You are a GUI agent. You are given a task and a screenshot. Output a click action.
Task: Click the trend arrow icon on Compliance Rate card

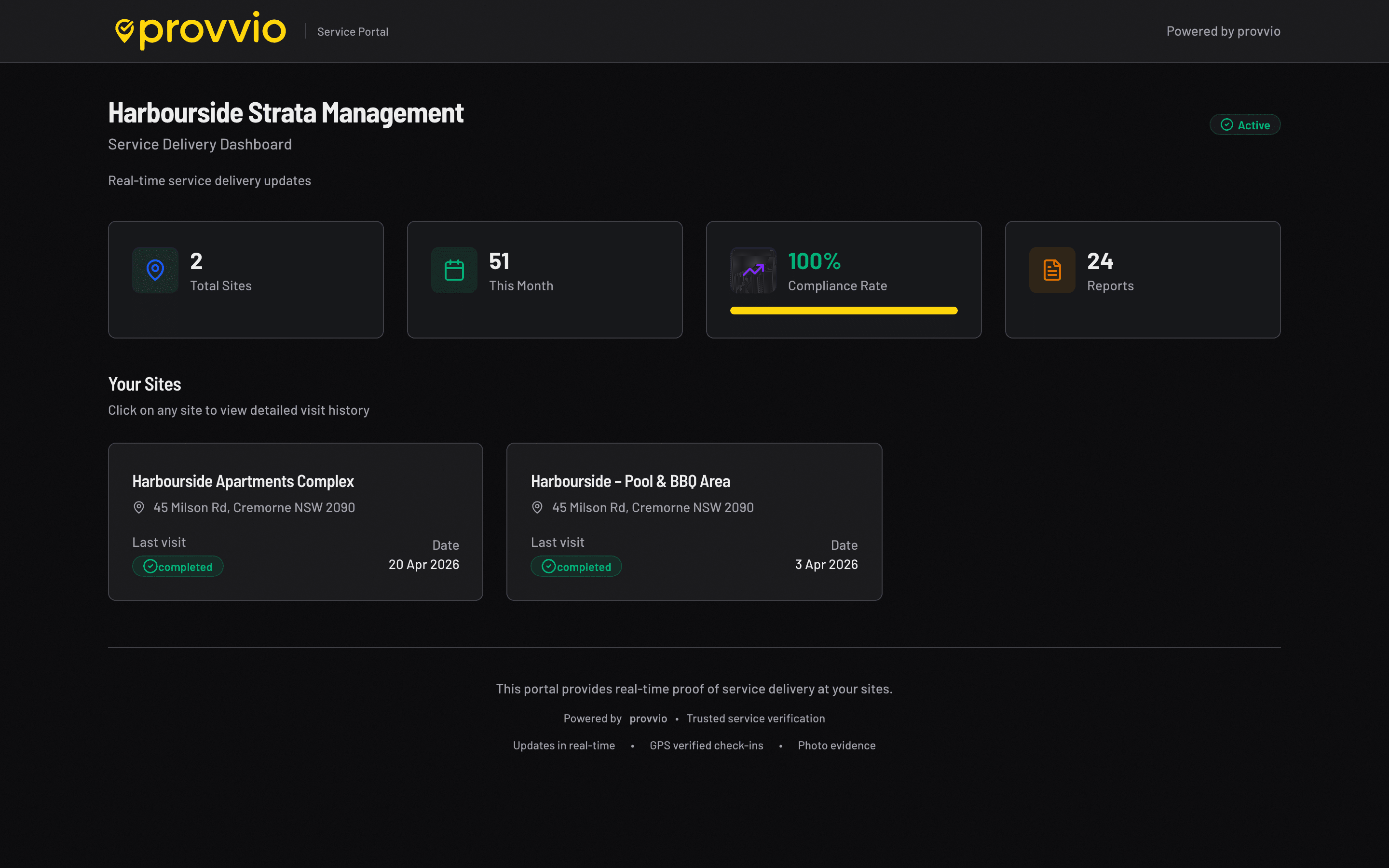[x=753, y=270]
